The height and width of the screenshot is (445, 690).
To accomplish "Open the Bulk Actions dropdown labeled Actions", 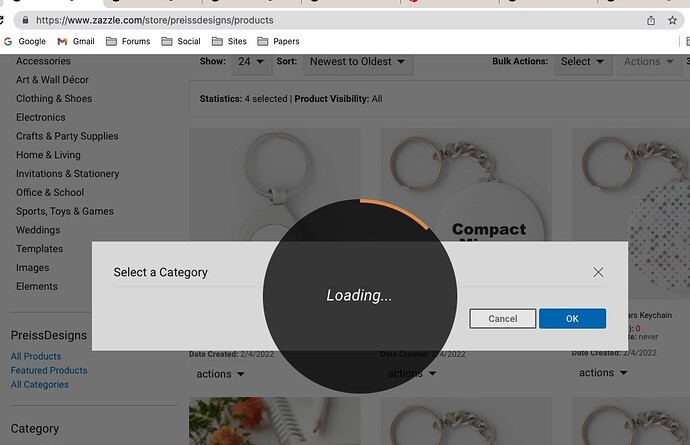I will [x=649, y=62].
